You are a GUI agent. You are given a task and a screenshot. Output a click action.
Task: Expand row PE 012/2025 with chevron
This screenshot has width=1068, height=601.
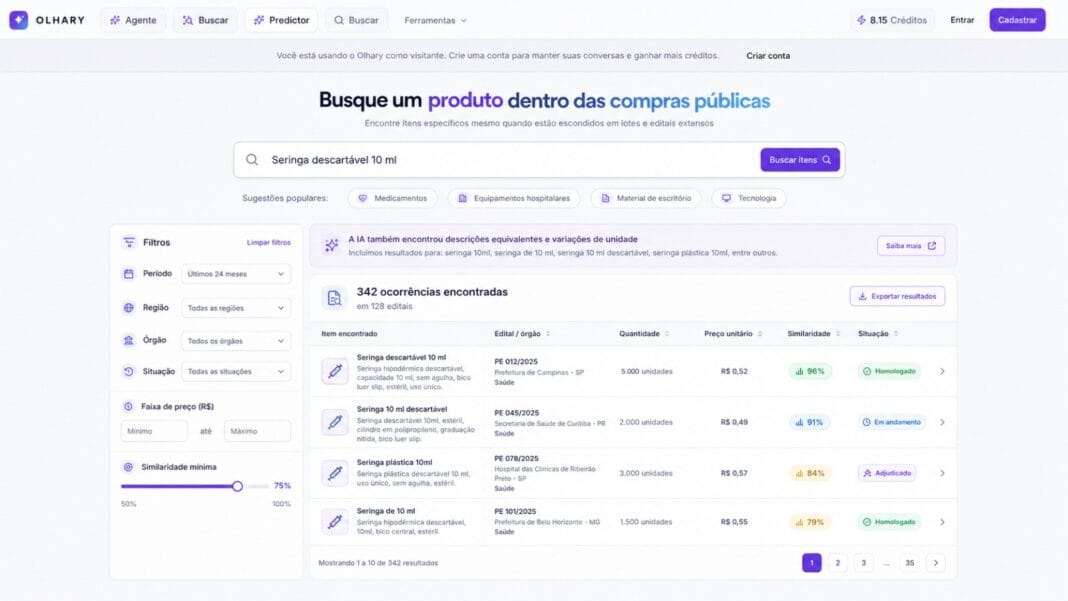[942, 371]
